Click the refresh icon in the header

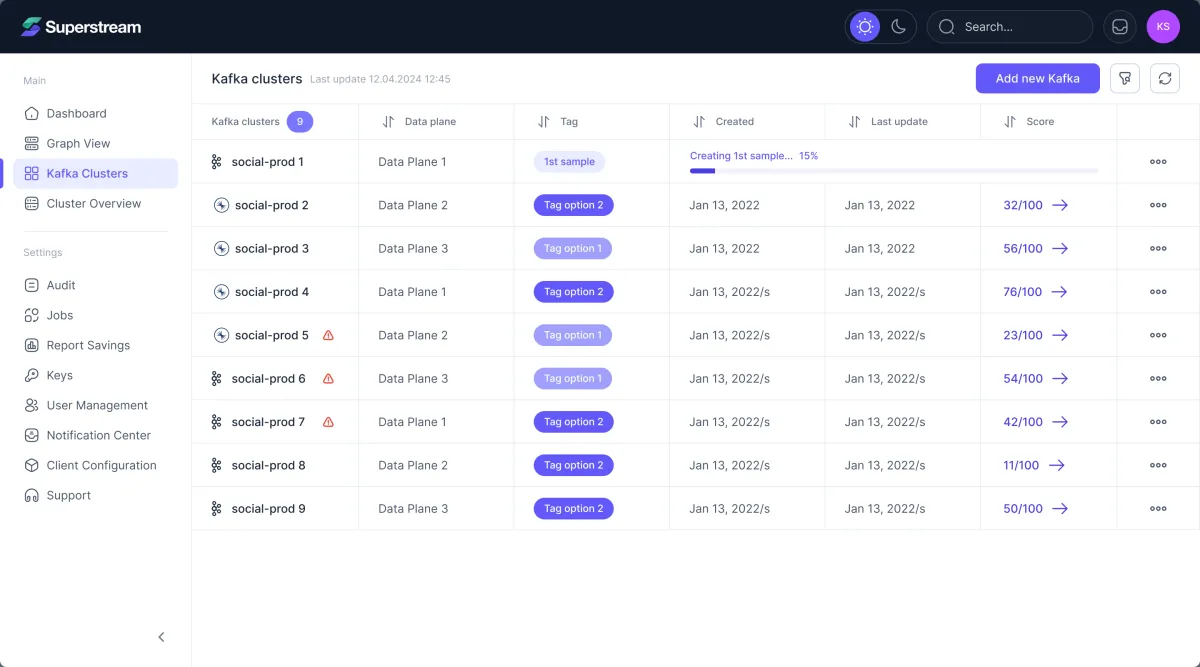pos(1164,78)
